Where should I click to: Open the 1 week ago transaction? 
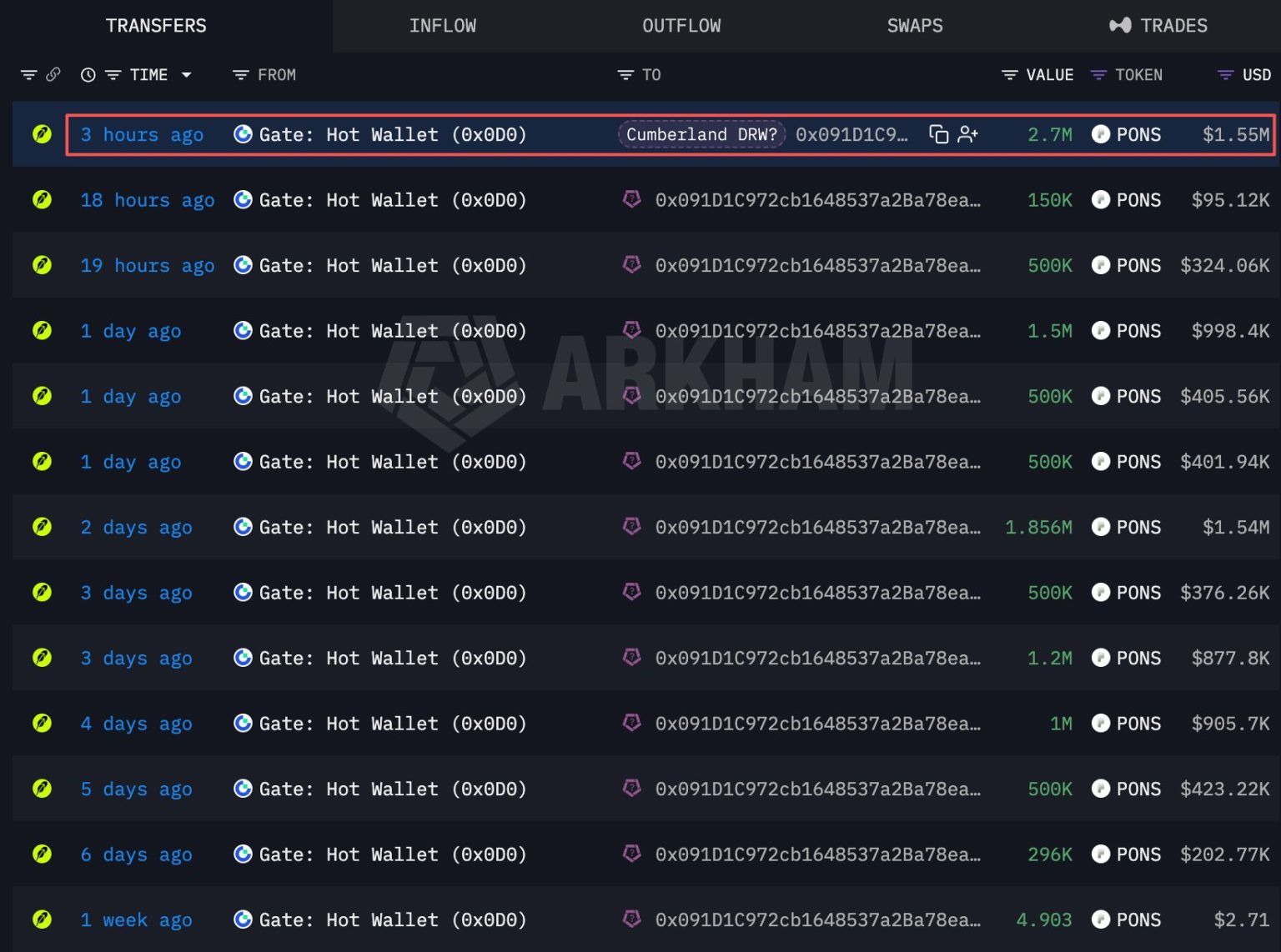pyautogui.click(x=137, y=919)
